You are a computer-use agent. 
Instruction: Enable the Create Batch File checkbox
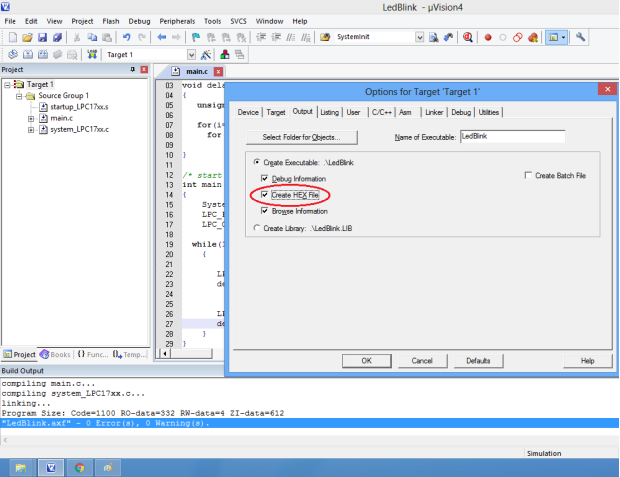click(x=529, y=175)
